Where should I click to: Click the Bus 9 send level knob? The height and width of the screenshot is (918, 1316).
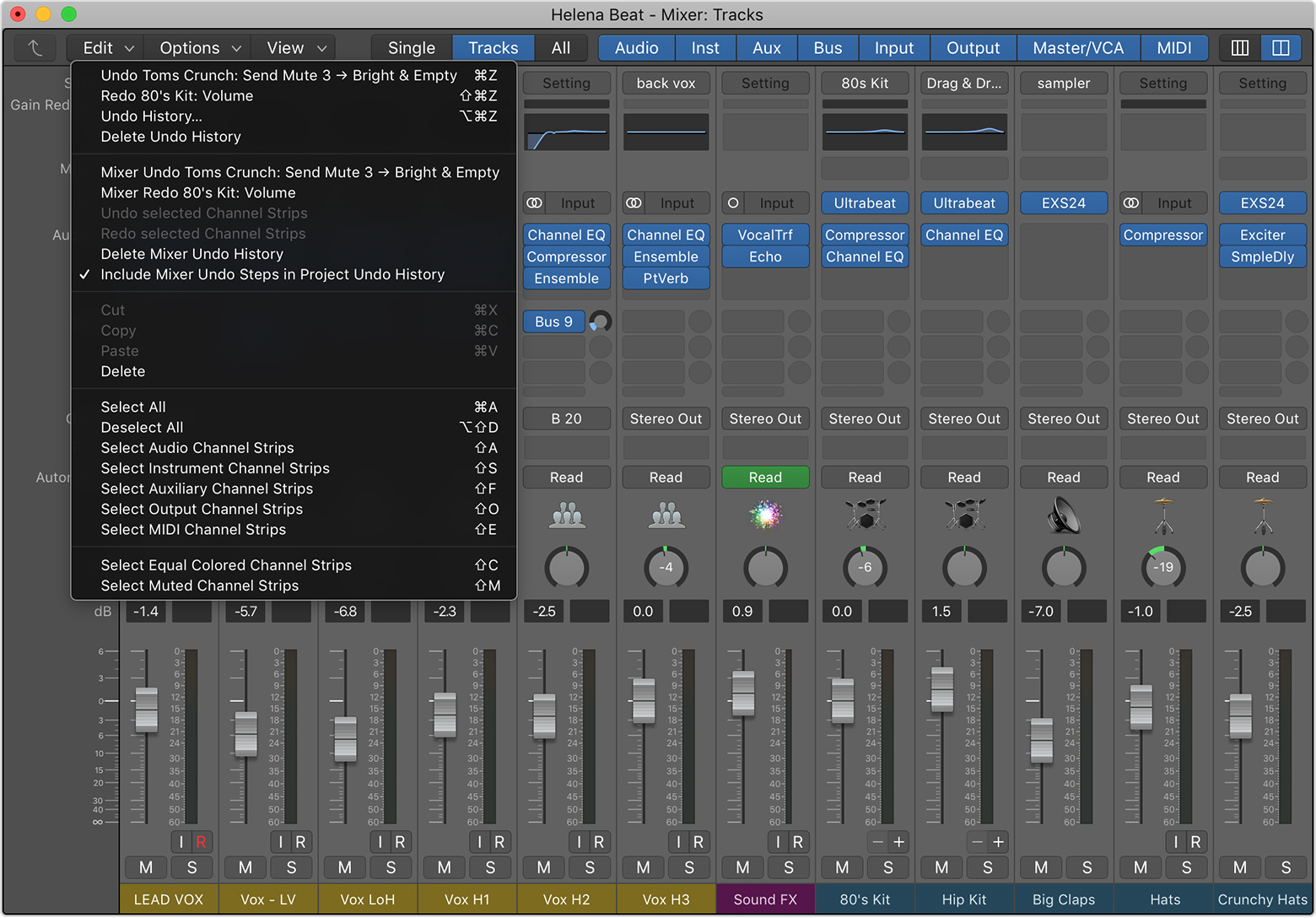(x=600, y=321)
